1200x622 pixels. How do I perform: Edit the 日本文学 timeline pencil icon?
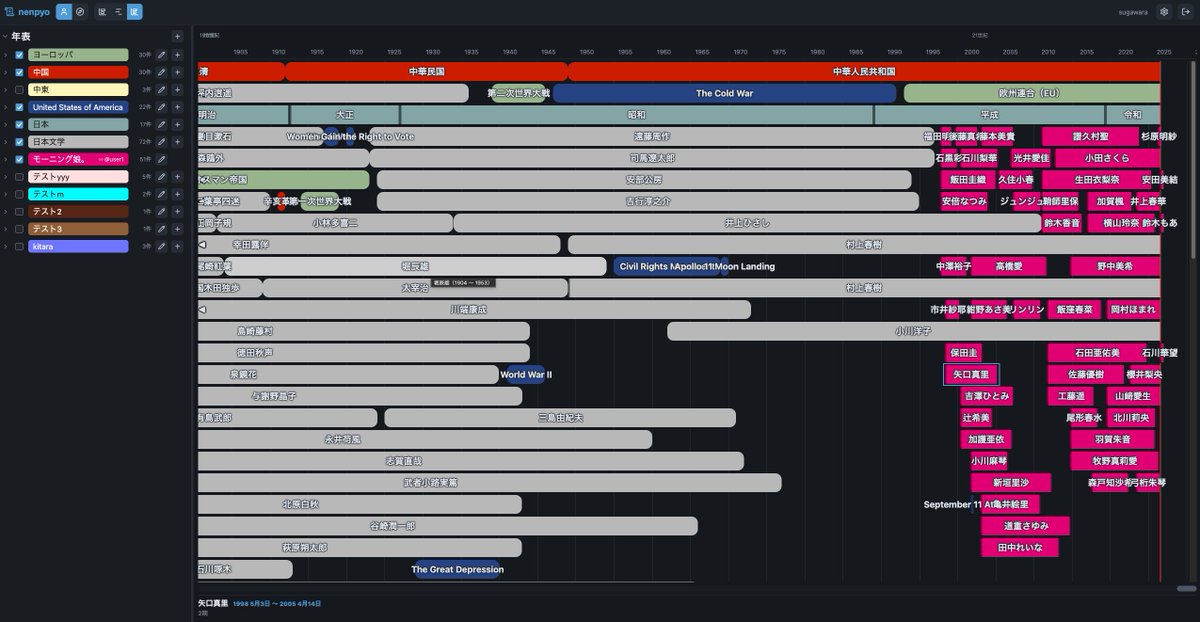[x=162, y=142]
